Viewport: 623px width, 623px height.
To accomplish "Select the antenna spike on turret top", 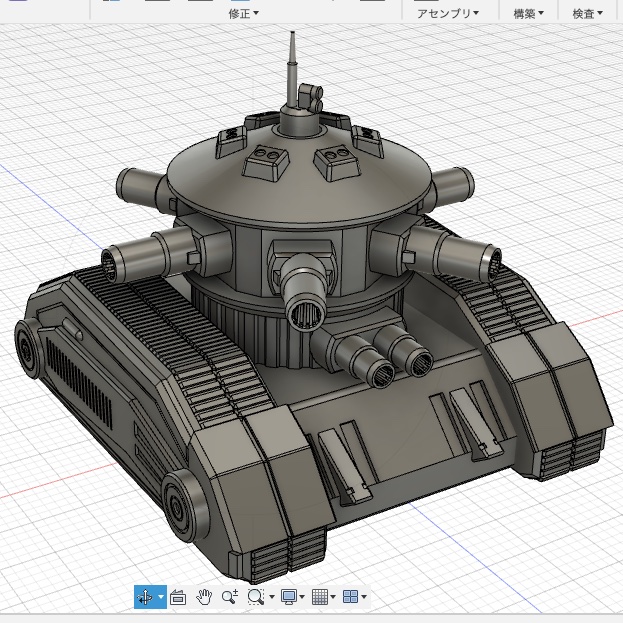I will tap(292, 70).
